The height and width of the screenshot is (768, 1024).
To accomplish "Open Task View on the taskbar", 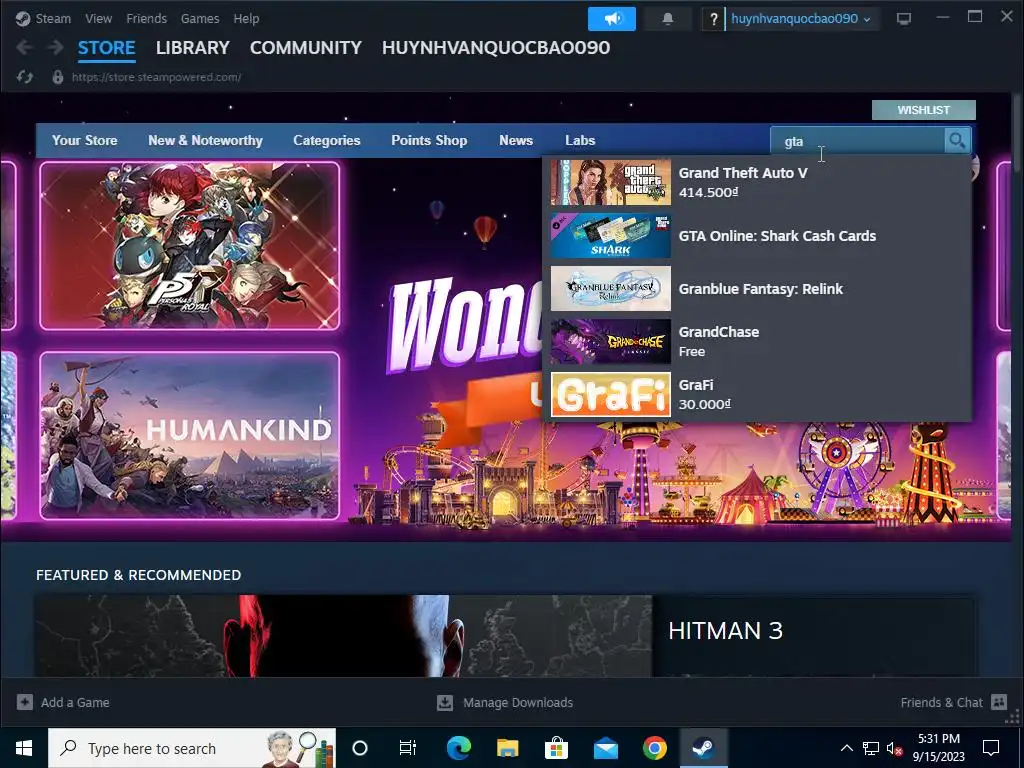I will pyautogui.click(x=408, y=748).
